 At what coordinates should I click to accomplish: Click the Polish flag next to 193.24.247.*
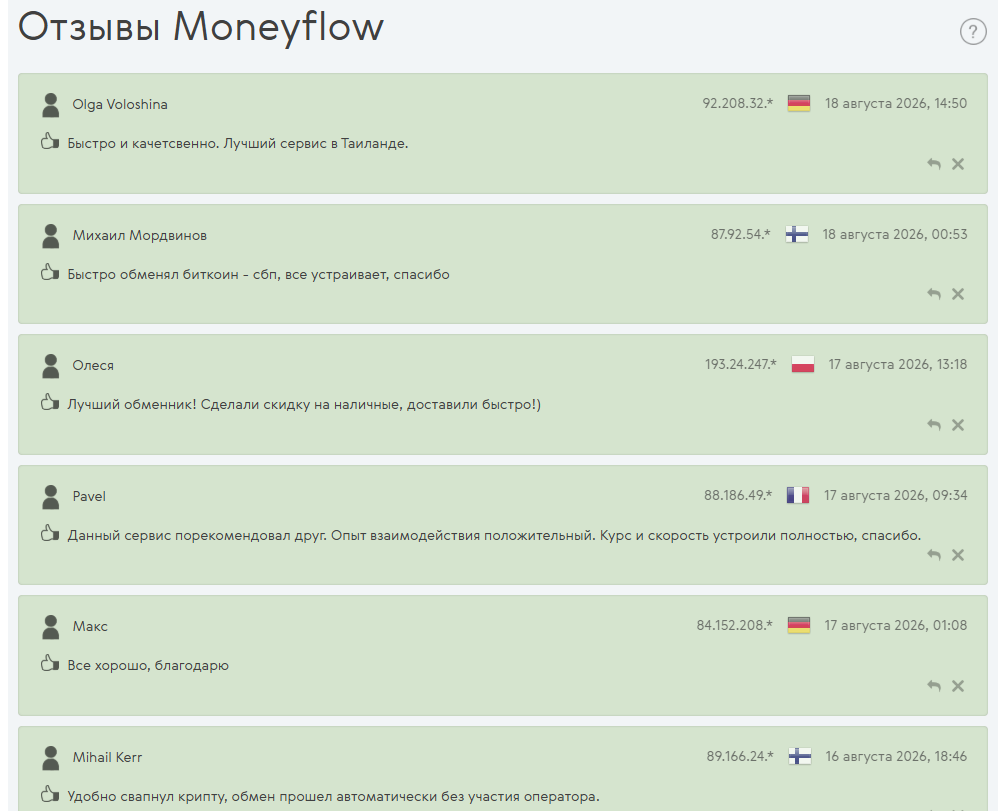click(802, 365)
